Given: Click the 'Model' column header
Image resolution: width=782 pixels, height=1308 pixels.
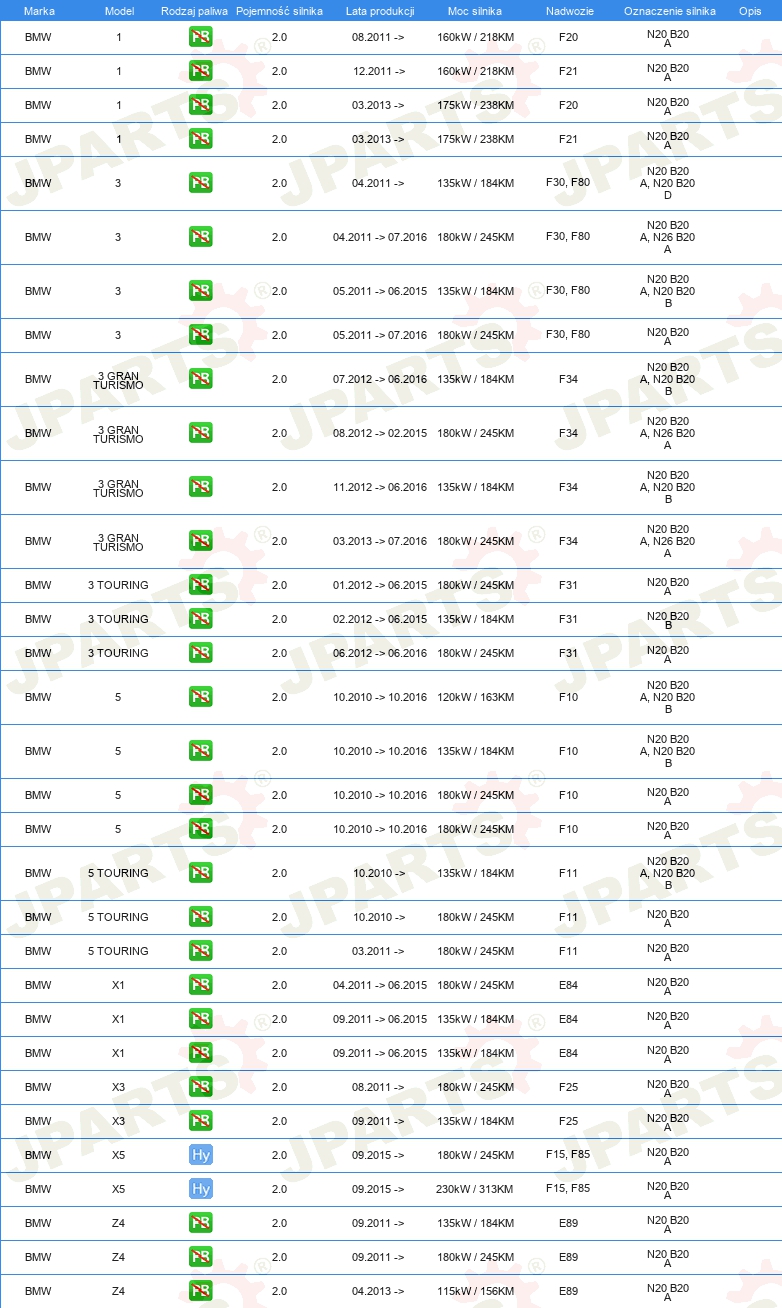Looking at the screenshot, I should [119, 11].
